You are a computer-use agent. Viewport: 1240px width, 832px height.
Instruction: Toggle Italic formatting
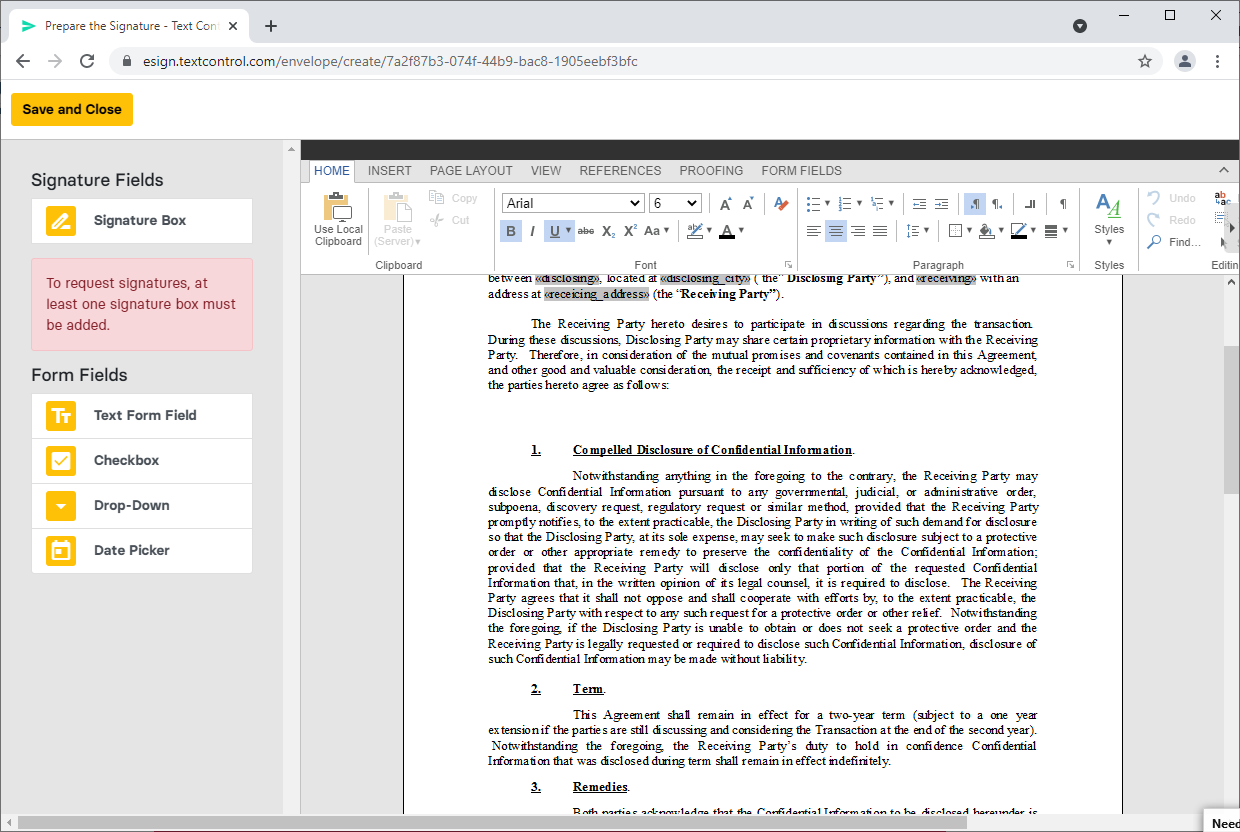(532, 231)
